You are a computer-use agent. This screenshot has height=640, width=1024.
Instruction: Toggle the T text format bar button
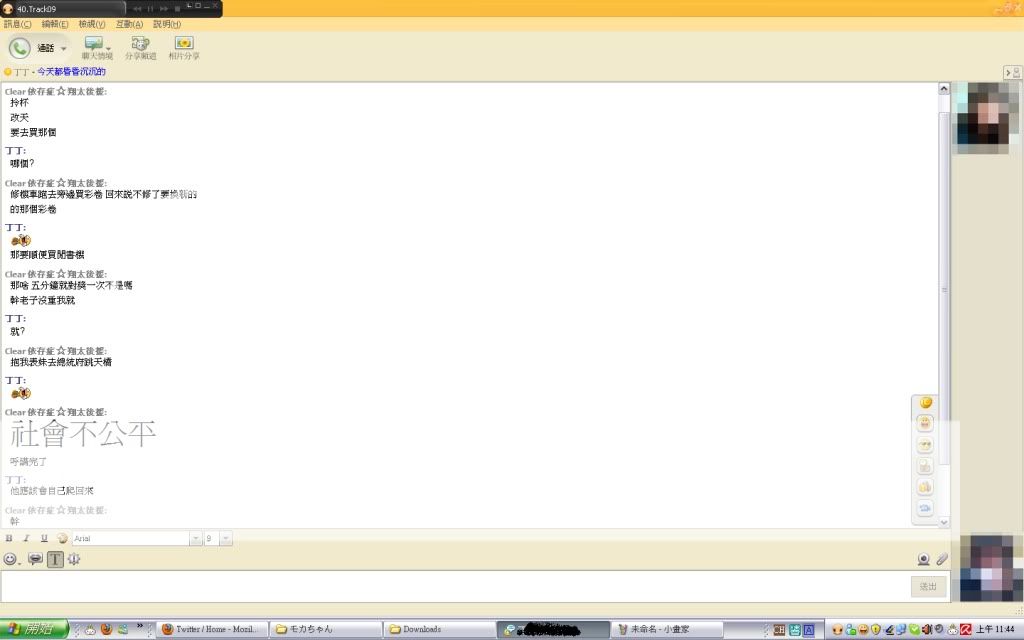tap(55, 559)
